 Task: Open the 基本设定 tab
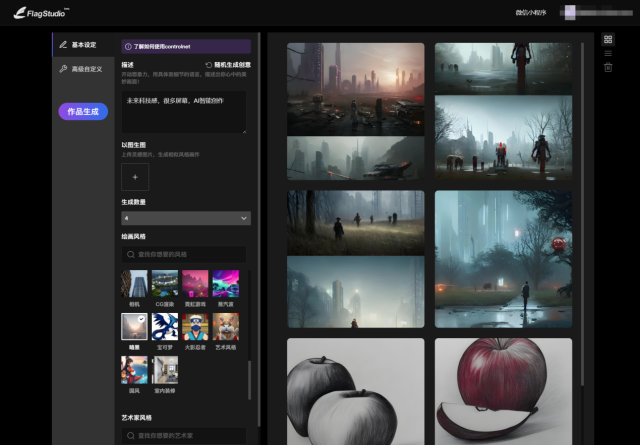click(84, 45)
